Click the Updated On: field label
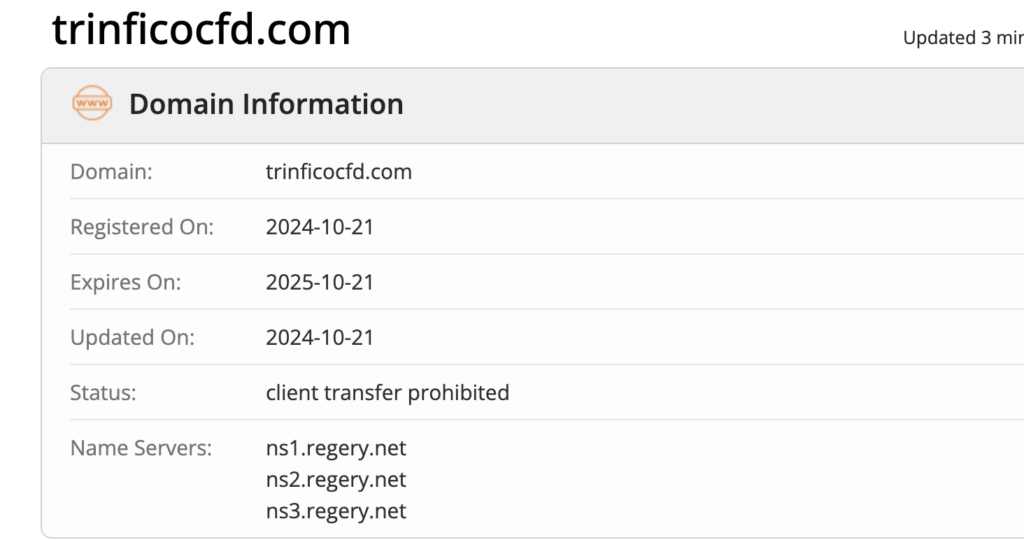 tap(132, 338)
